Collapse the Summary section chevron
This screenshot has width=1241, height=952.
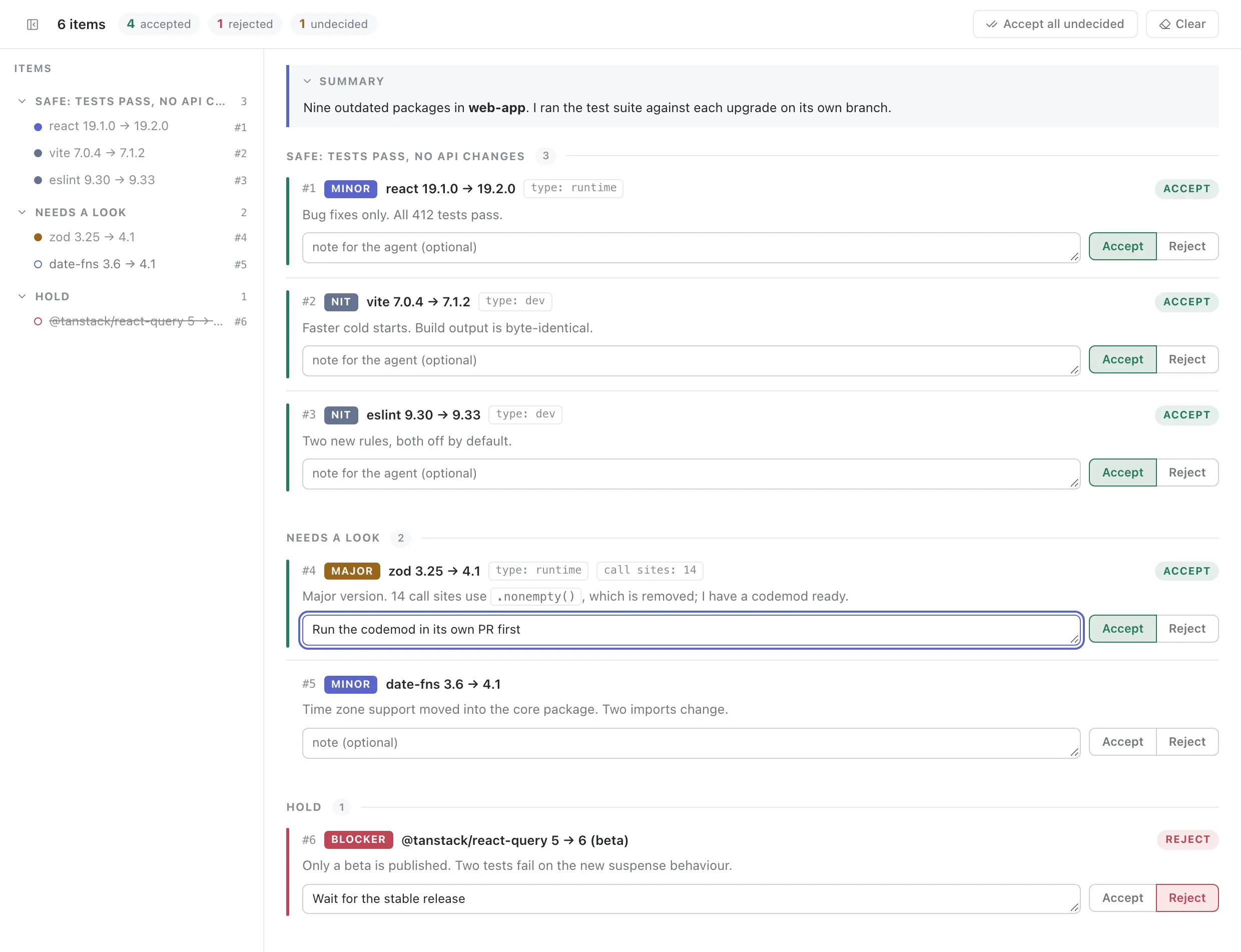307,81
